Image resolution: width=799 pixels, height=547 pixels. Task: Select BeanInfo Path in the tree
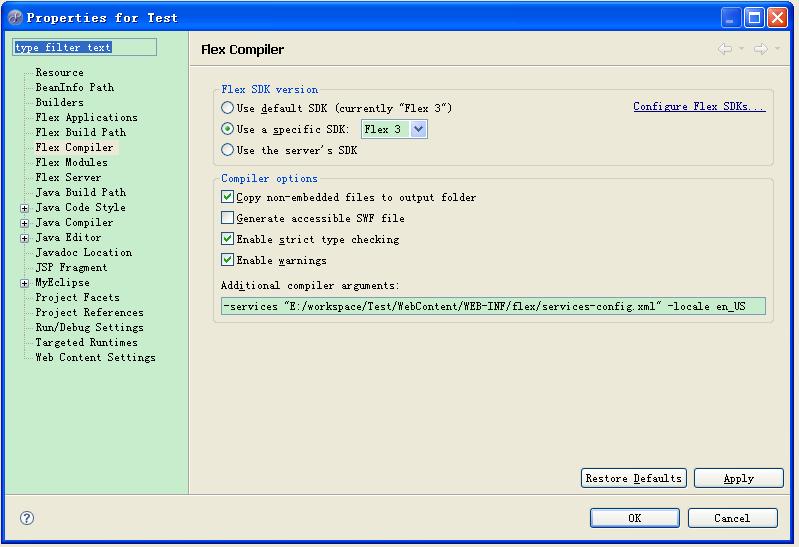(x=75, y=87)
